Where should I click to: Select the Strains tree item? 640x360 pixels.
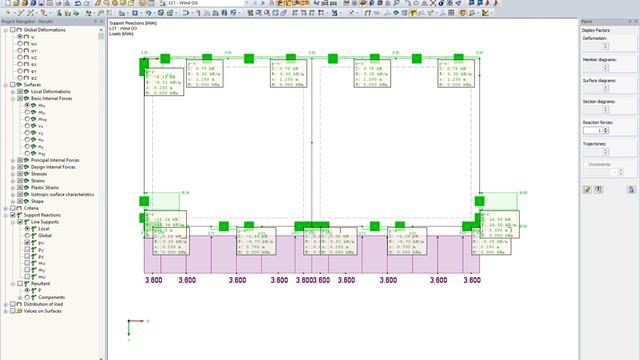tap(38, 180)
